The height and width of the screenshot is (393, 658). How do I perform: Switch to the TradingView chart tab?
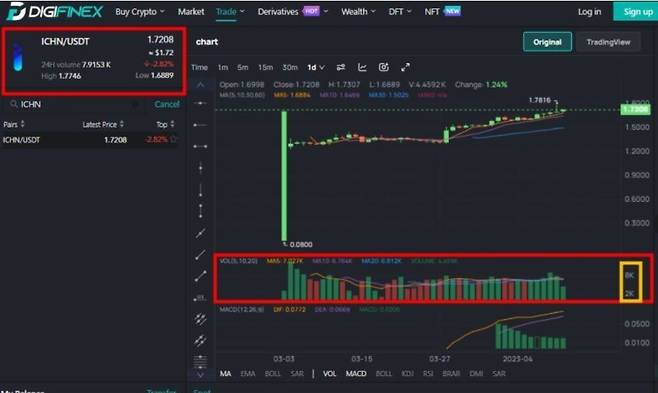coord(608,42)
